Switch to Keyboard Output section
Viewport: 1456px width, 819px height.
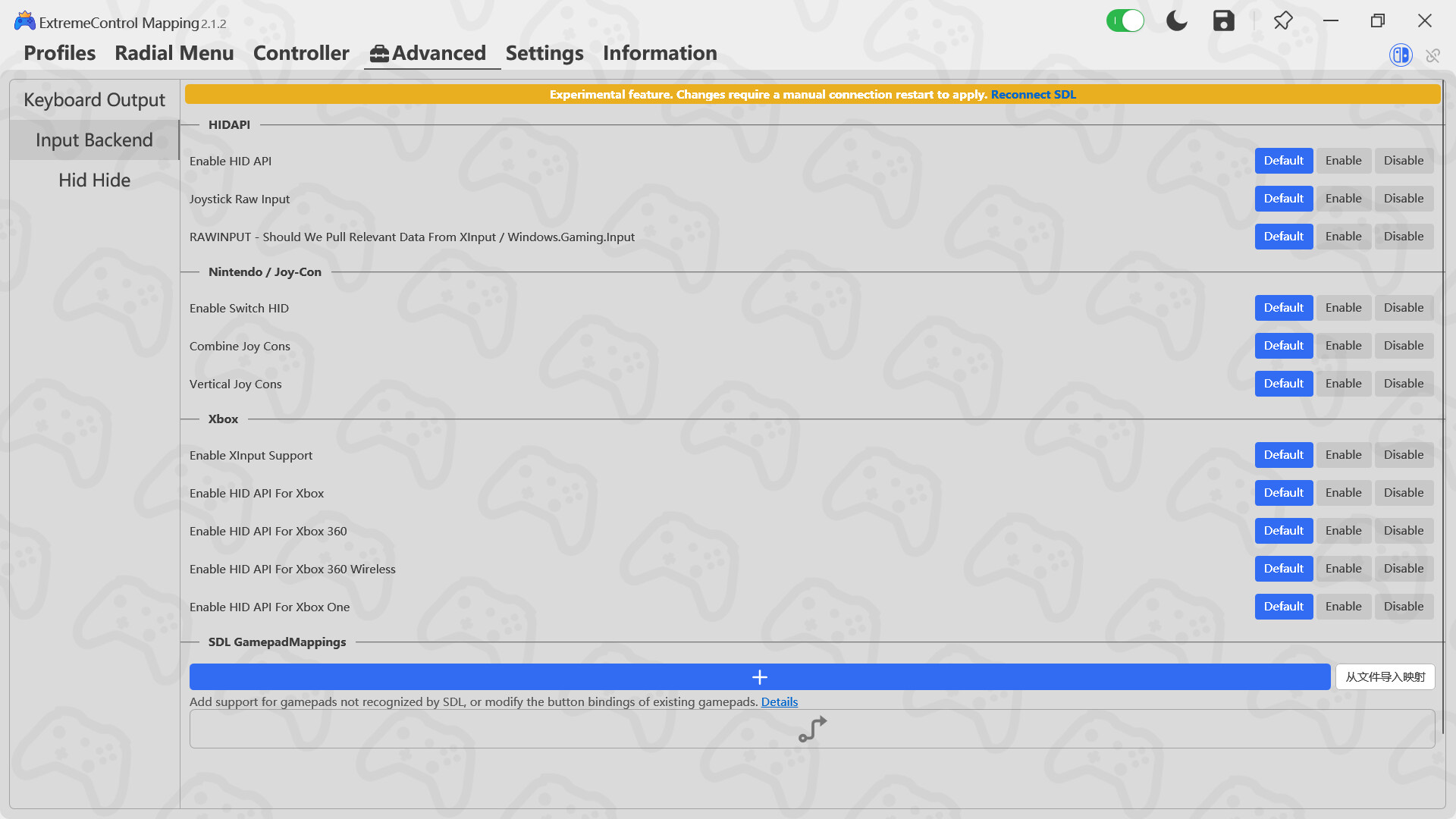point(94,99)
